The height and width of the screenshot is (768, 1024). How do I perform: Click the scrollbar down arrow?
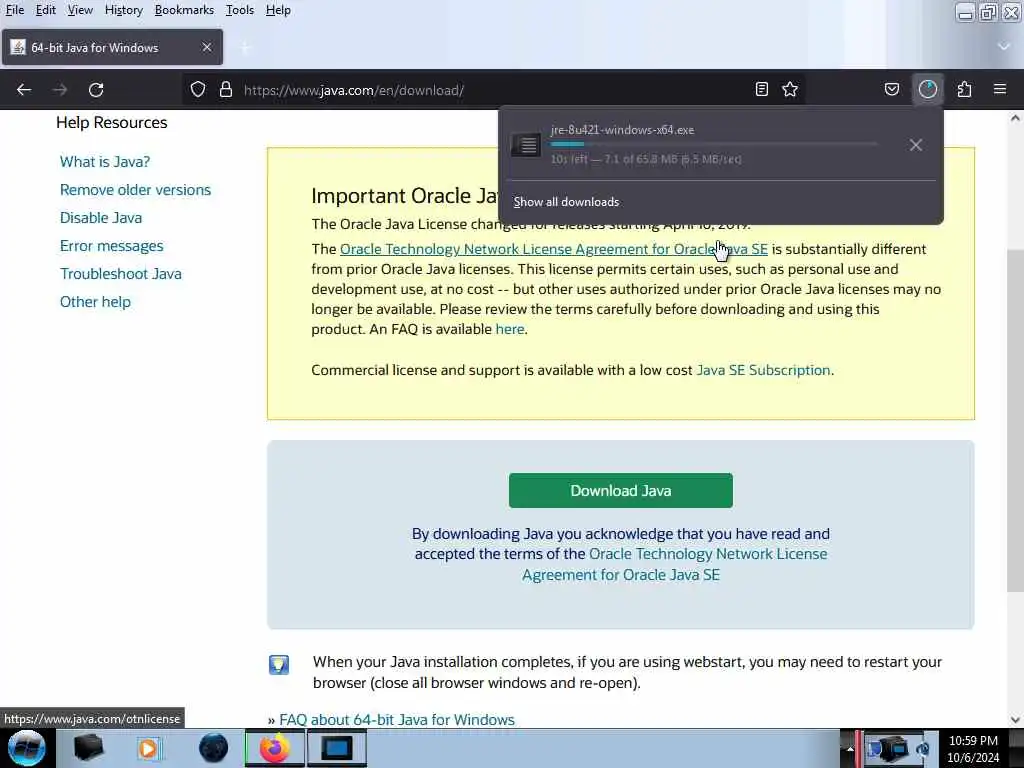tap(1014, 720)
